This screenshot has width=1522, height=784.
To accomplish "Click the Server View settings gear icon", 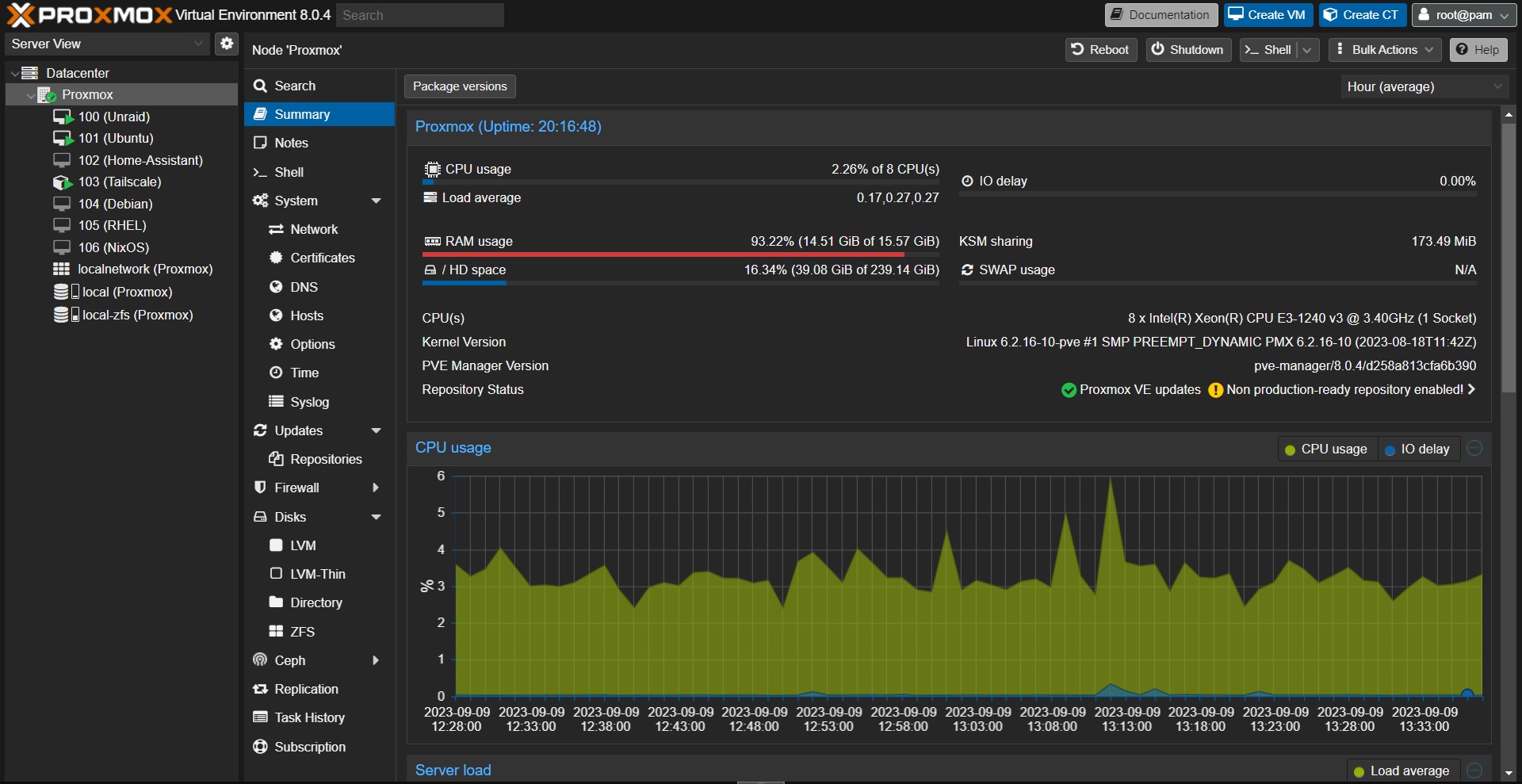I will [227, 44].
